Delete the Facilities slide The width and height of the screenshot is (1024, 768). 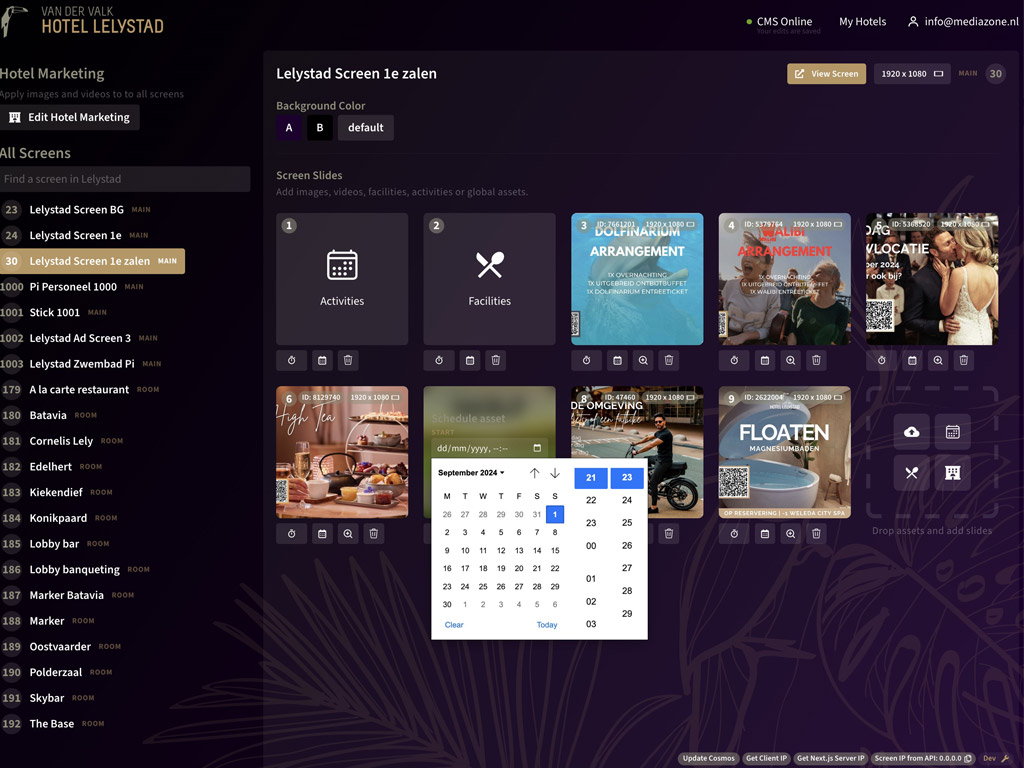[x=496, y=360]
